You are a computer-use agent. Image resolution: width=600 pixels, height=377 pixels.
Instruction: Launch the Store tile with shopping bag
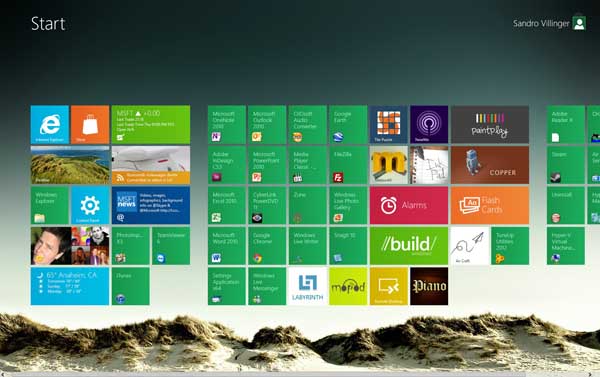point(90,125)
